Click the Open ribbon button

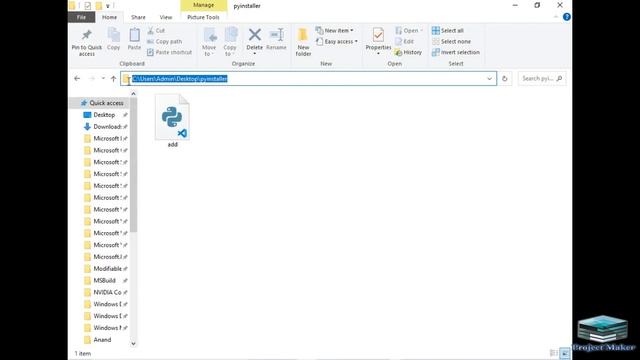point(408,31)
